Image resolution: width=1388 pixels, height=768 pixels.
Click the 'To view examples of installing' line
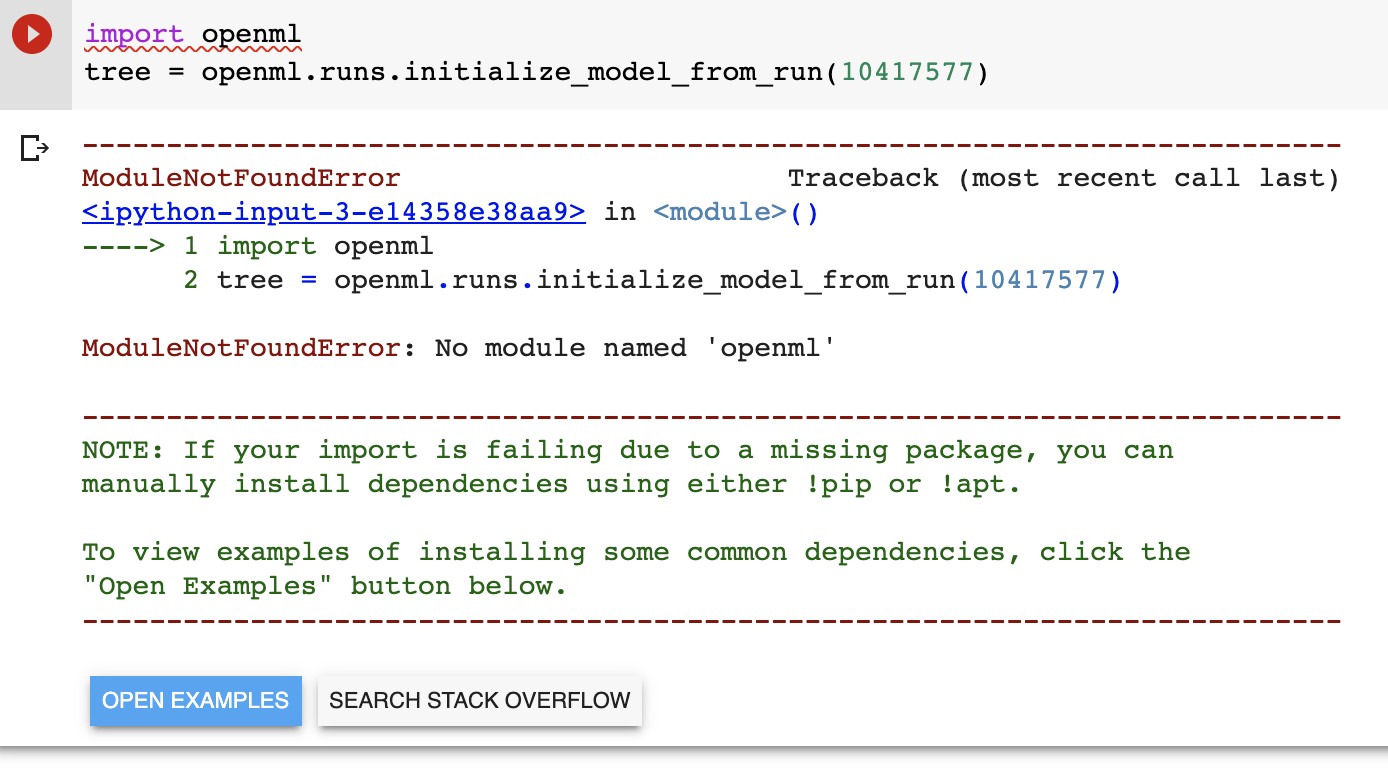coord(636,552)
